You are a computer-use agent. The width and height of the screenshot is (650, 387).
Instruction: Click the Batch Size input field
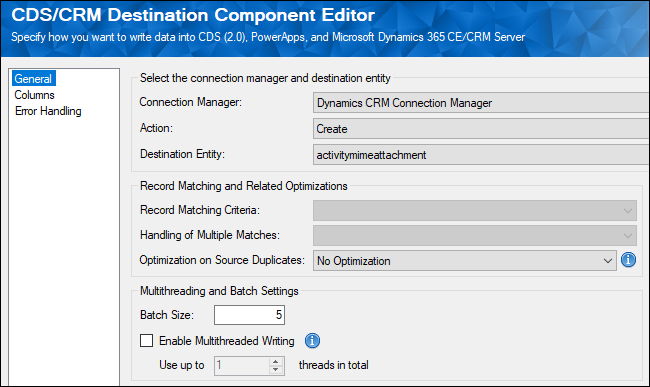[x=249, y=315]
